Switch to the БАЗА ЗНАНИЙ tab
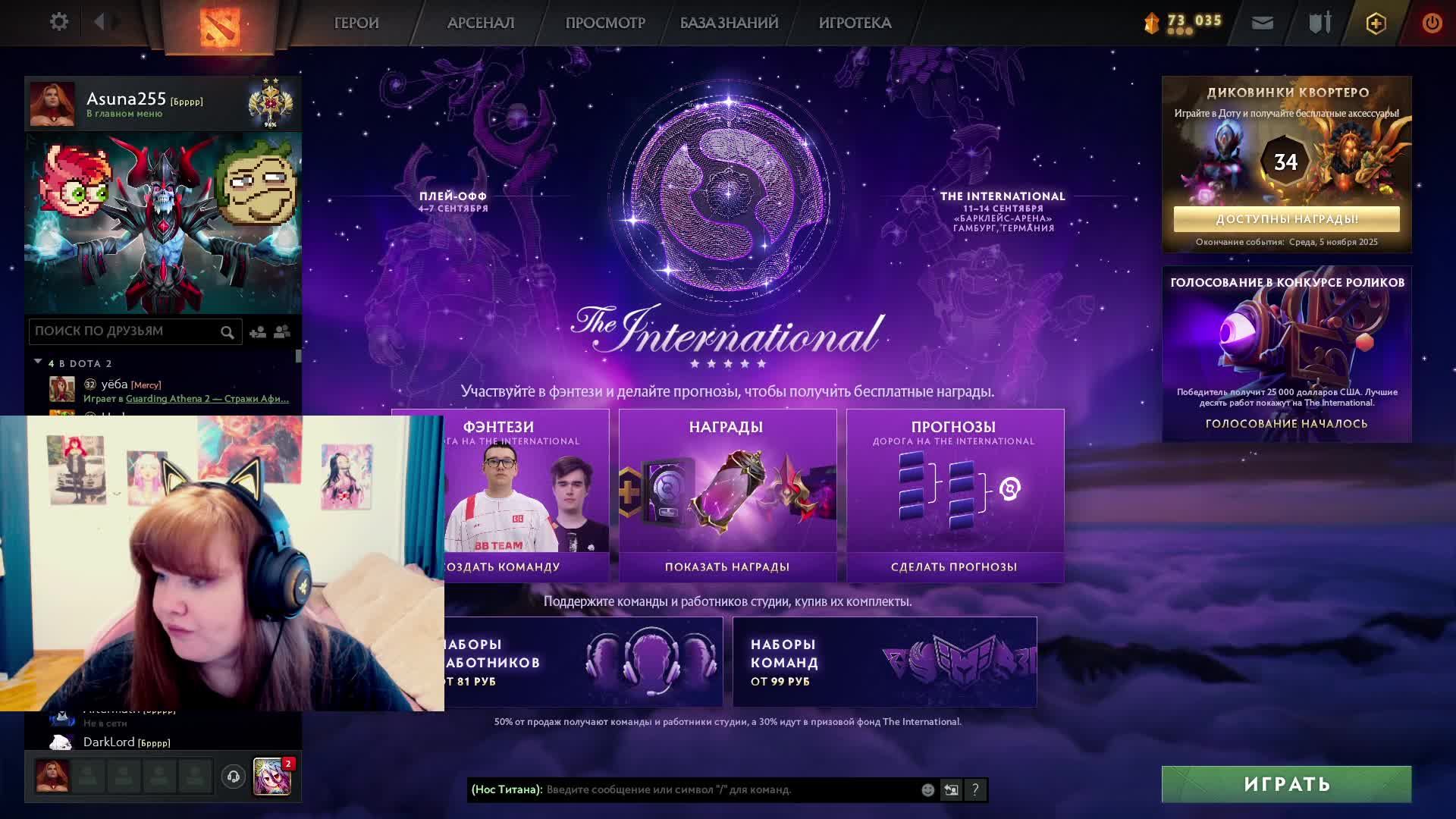The width and height of the screenshot is (1456, 819). pyautogui.click(x=728, y=23)
